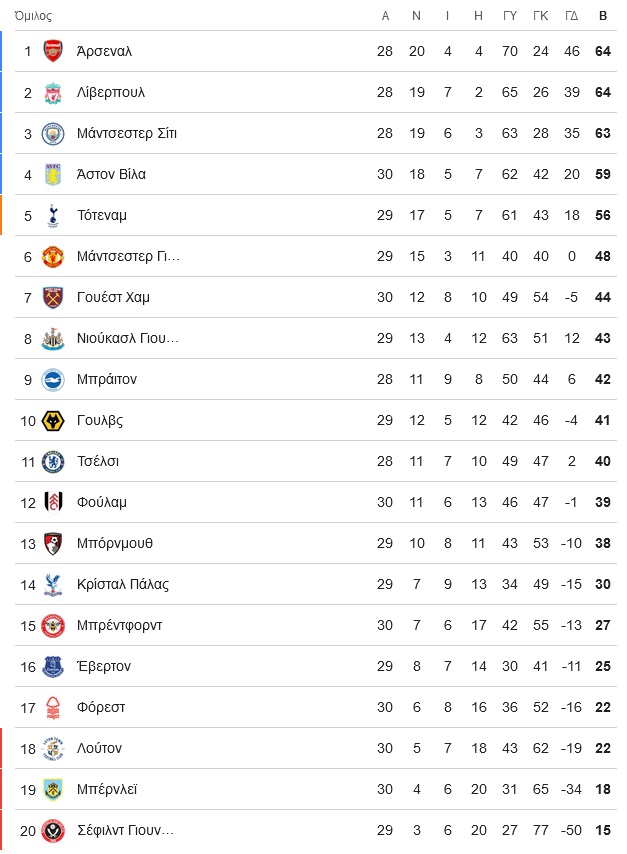
Task: Open the Λούτον team entry
Action: 316,748
